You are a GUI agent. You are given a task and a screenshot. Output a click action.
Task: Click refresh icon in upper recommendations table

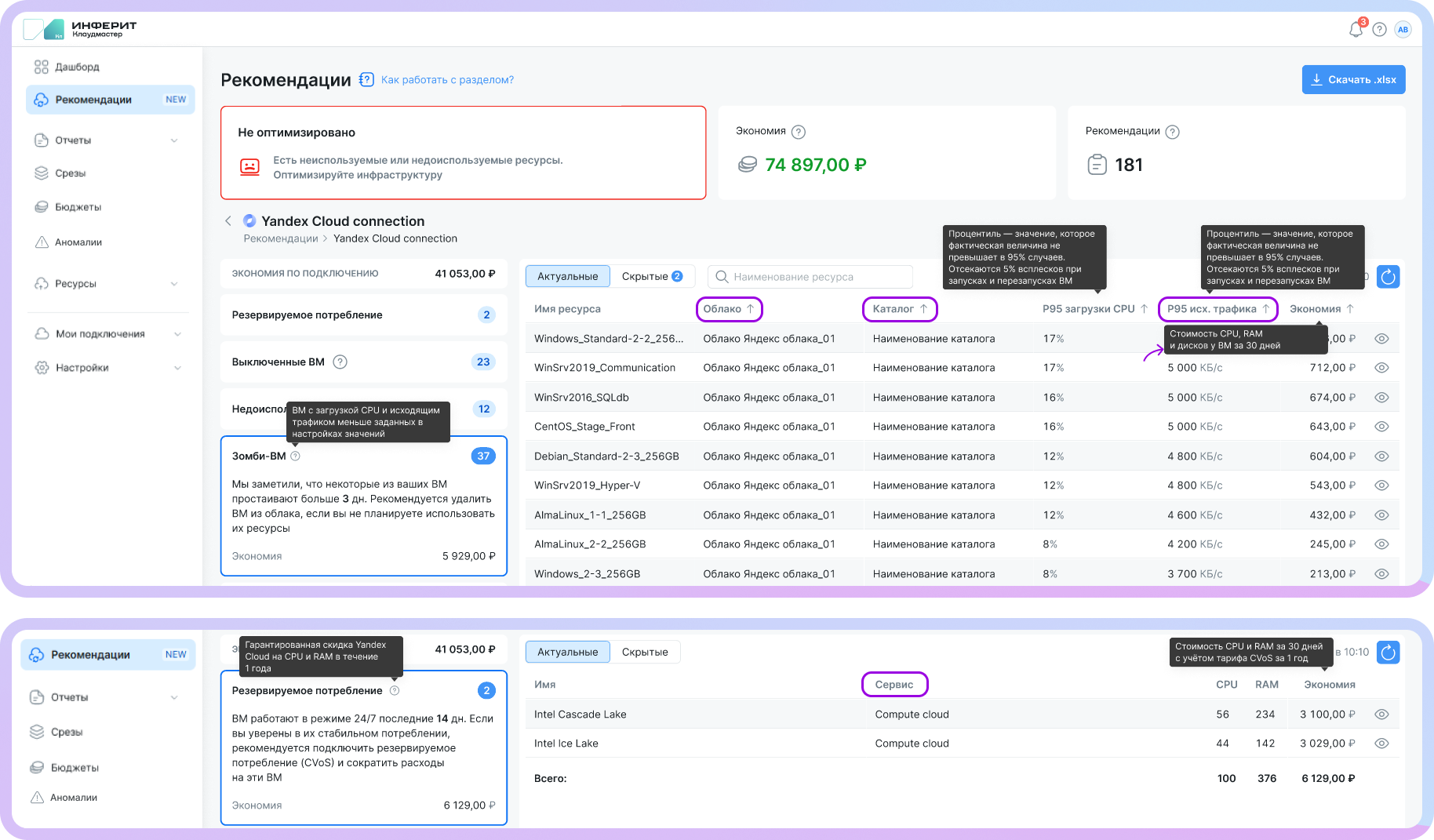point(1389,277)
